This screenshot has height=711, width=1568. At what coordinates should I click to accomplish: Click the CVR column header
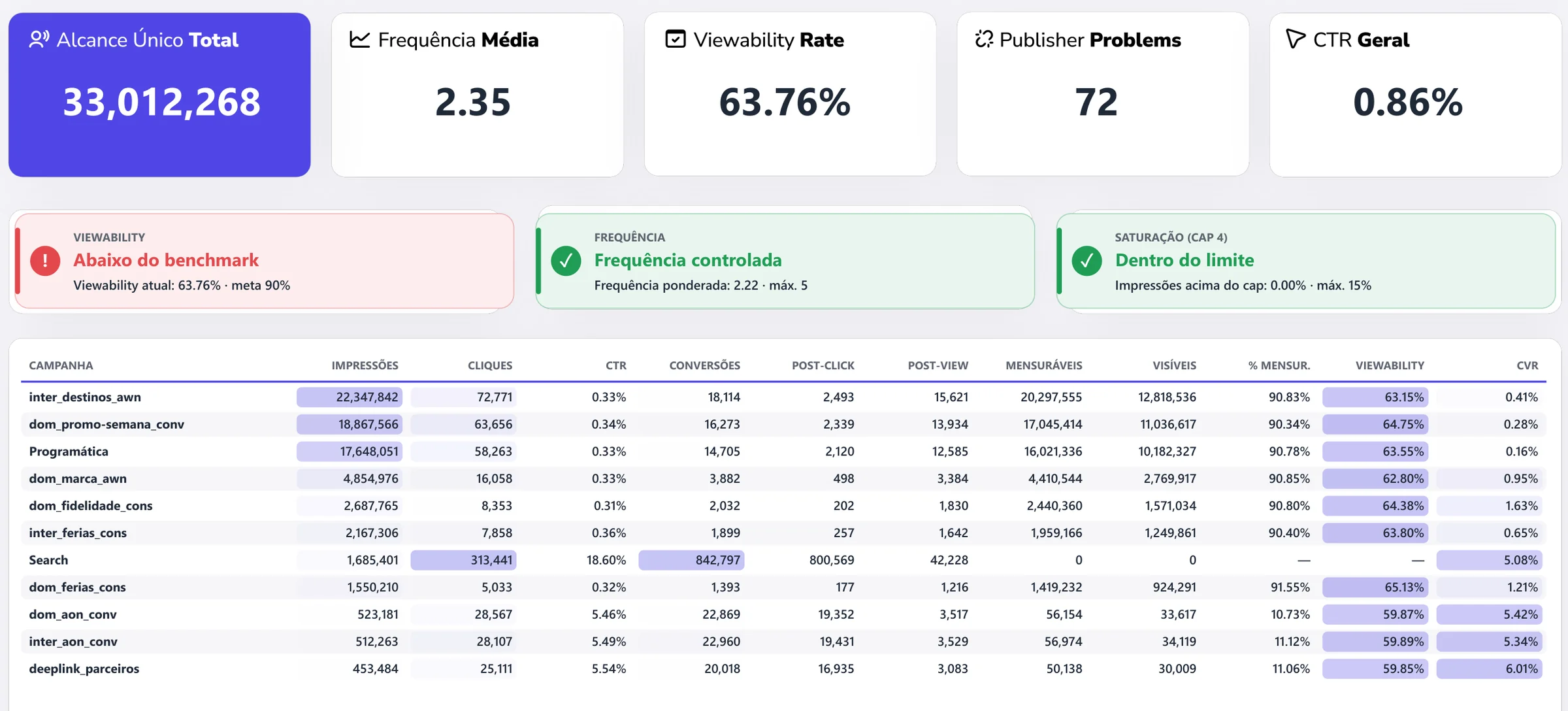(1527, 365)
